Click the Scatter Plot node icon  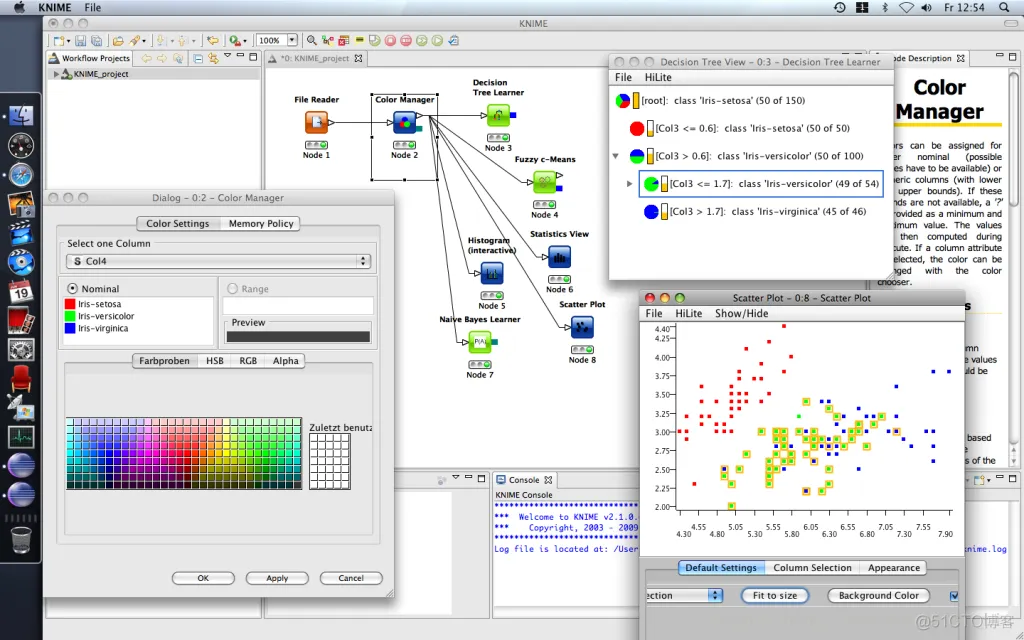tap(582, 327)
